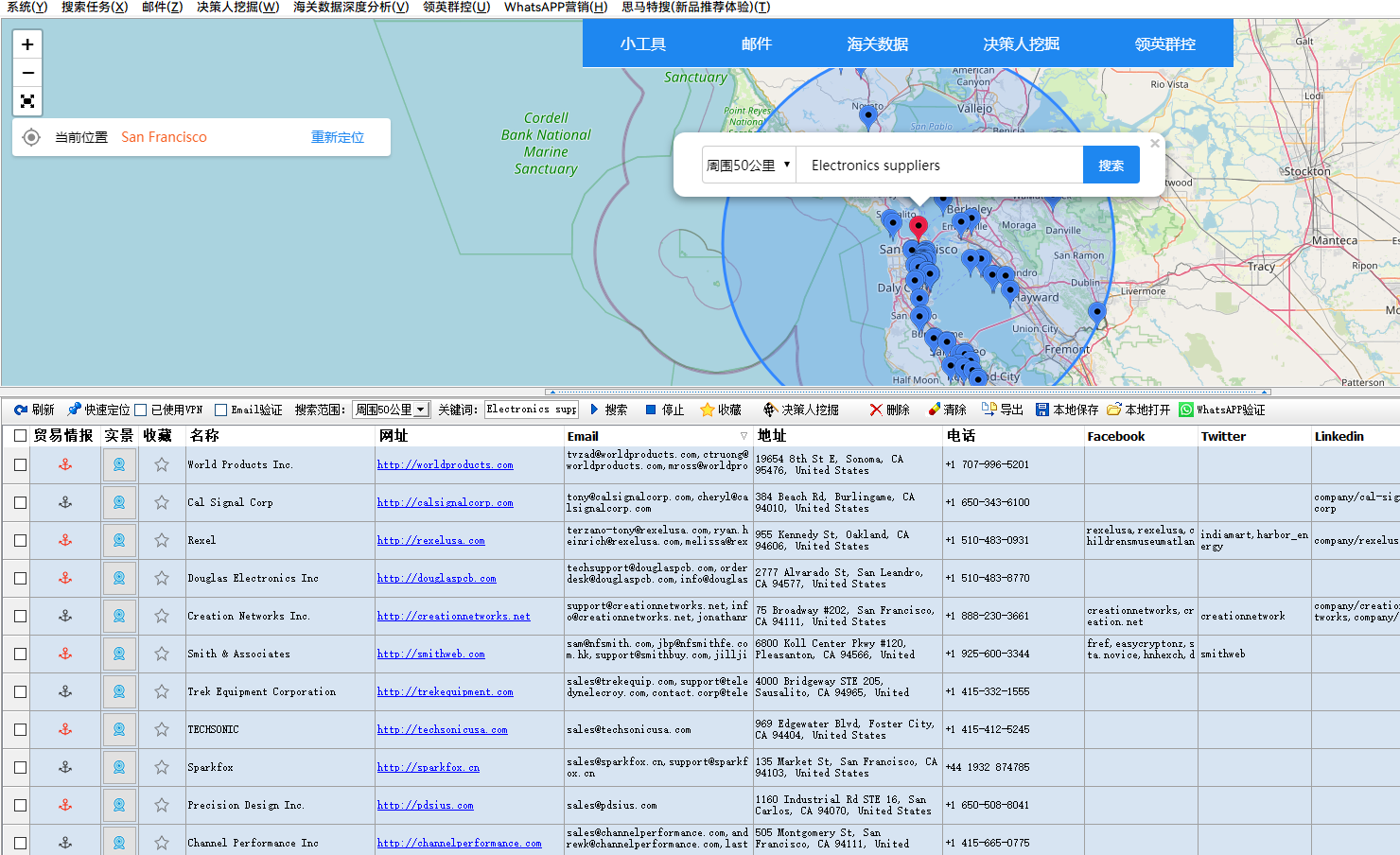
Task: Click the 关键词 keyword field in toolbar
Action: pyautogui.click(x=532, y=410)
